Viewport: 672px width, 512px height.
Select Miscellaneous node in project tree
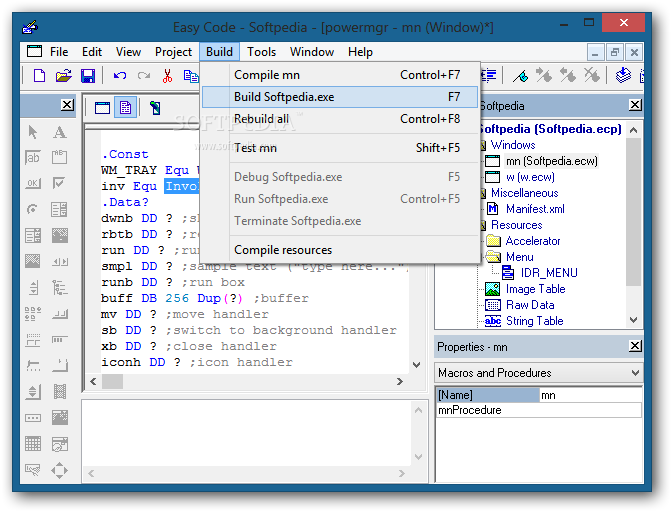[524, 193]
